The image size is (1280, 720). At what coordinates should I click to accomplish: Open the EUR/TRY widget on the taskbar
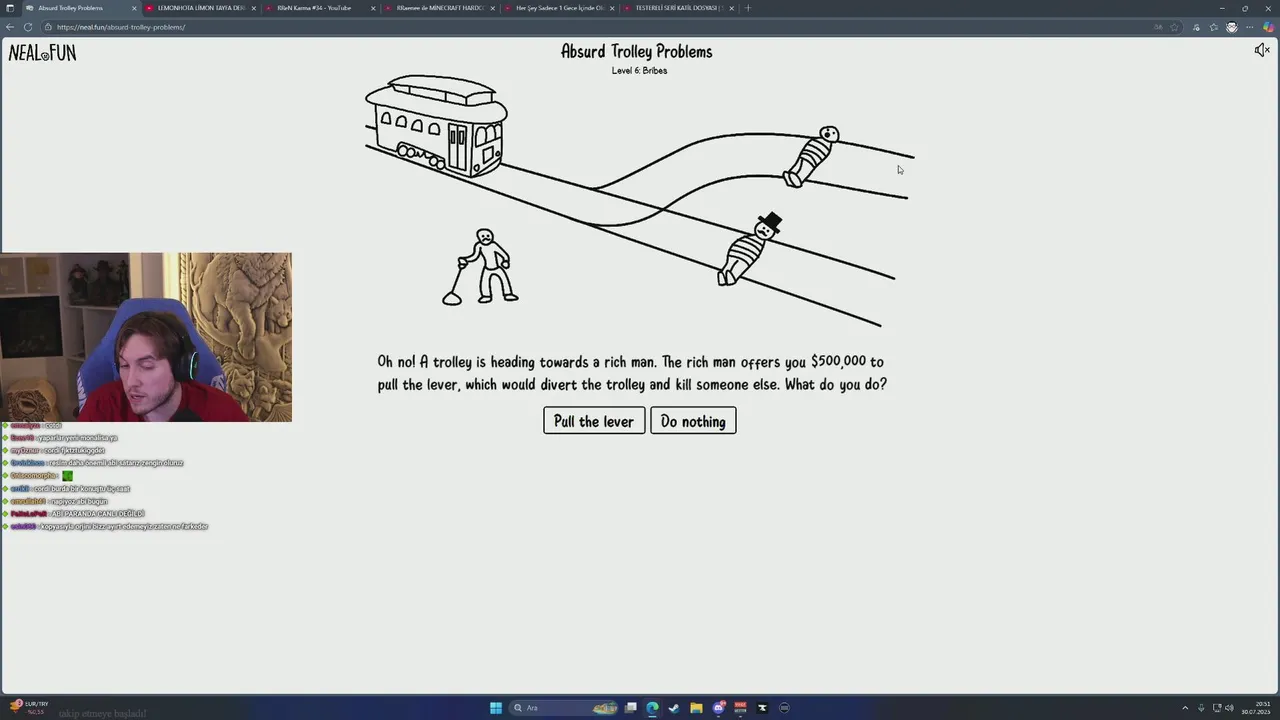tap(30, 707)
